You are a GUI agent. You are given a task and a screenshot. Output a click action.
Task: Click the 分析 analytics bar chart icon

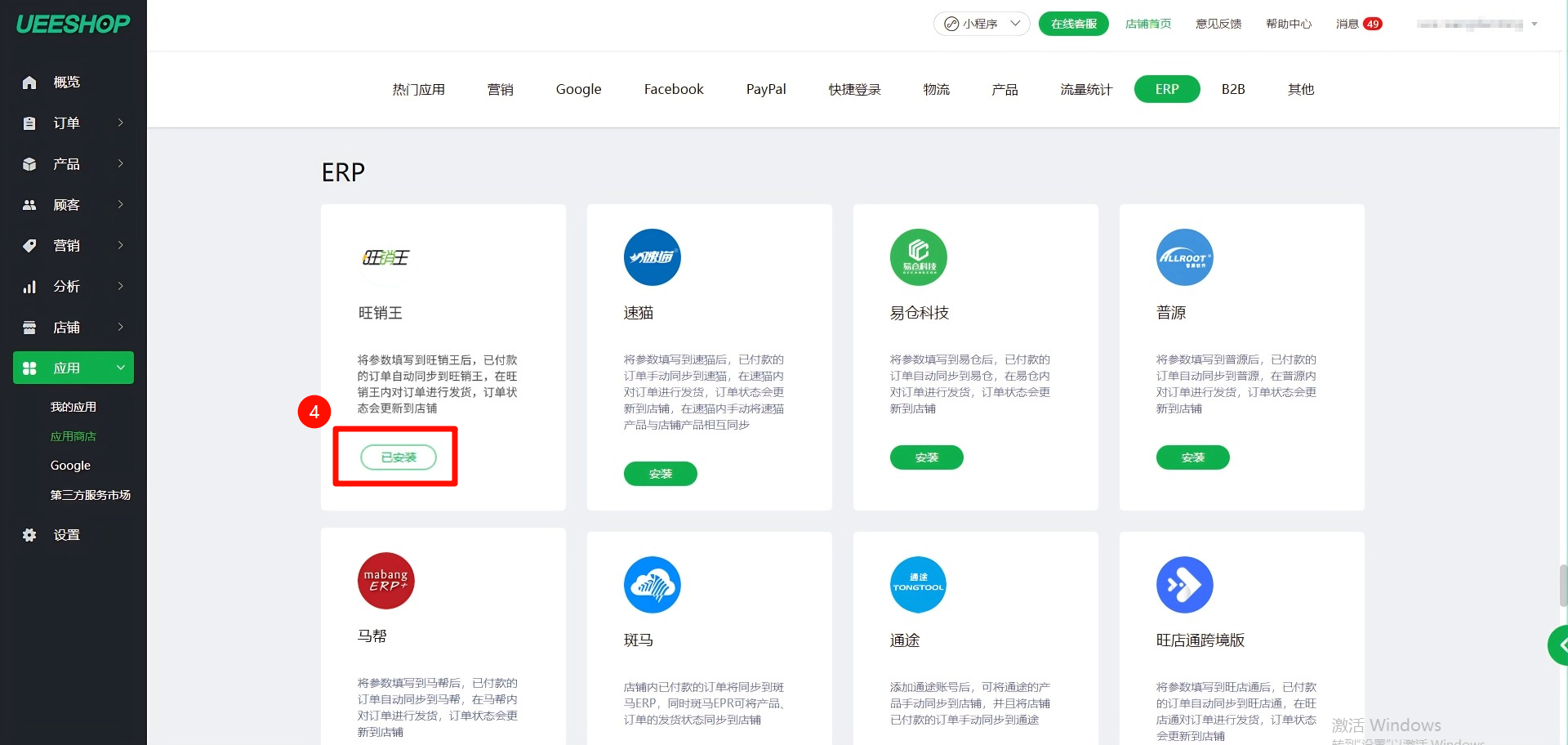tap(29, 287)
